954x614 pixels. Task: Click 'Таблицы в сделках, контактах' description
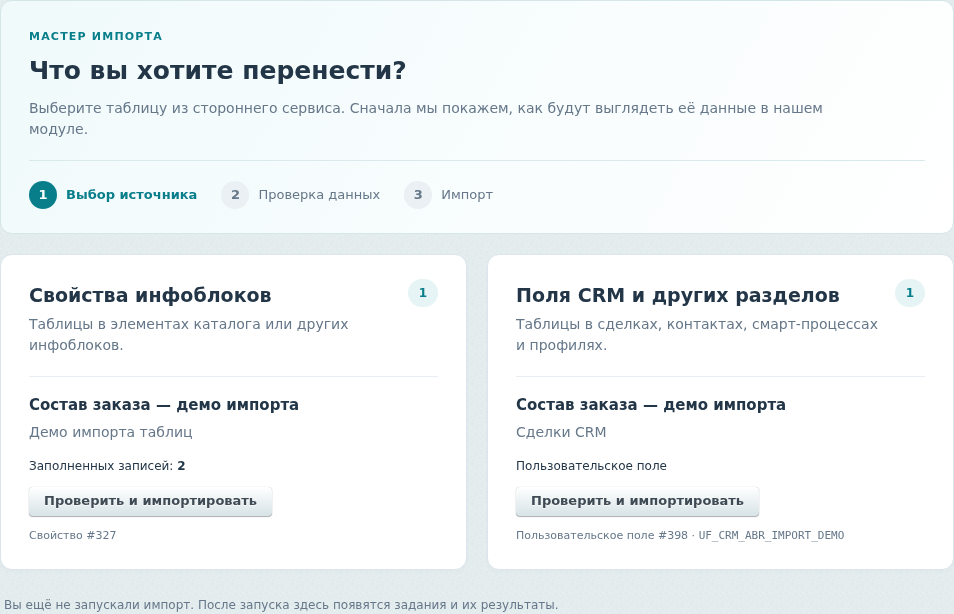697,335
